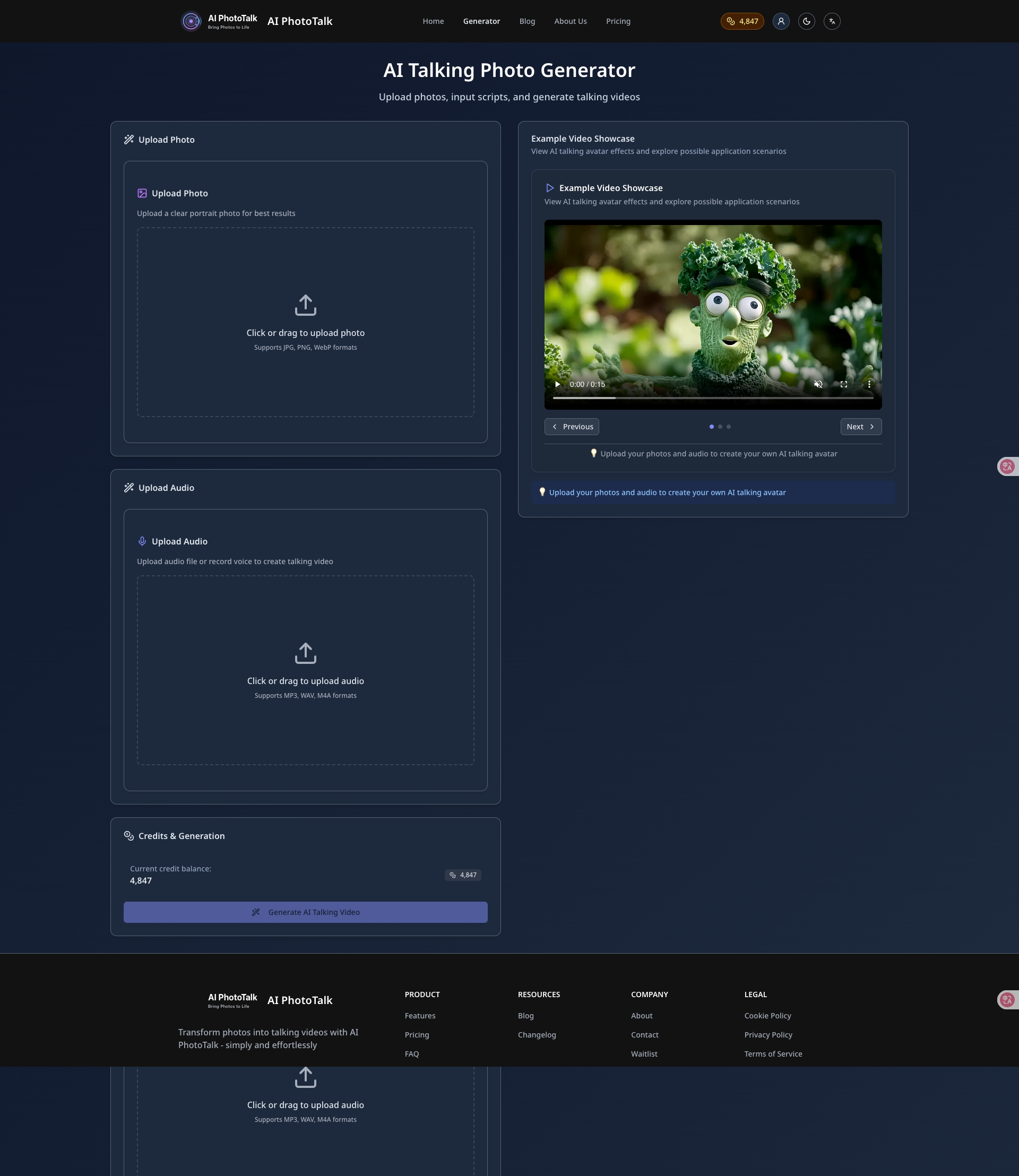Open the language translate icon in header

(x=832, y=21)
